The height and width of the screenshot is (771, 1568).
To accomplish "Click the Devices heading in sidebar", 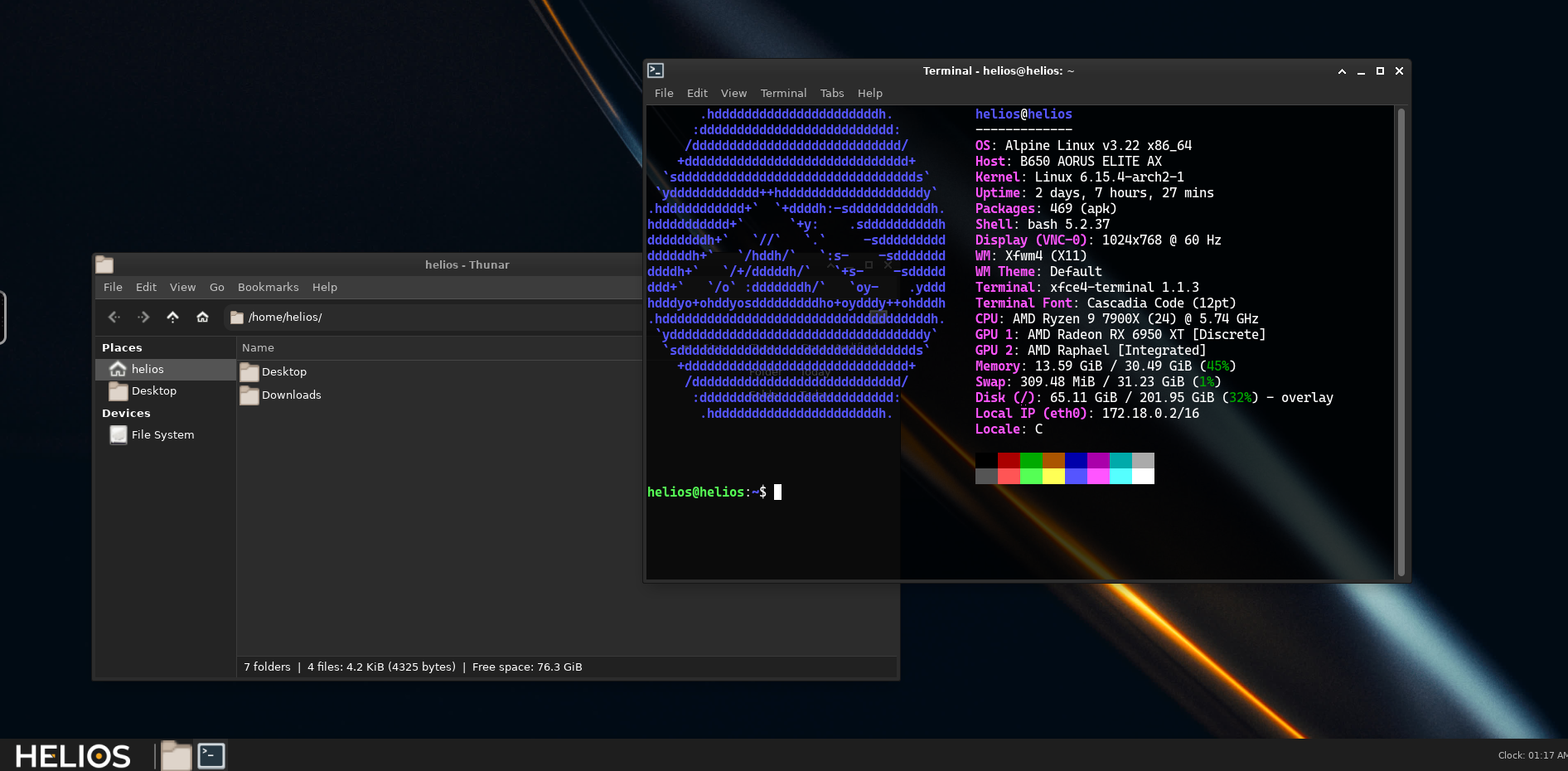I will click(126, 413).
